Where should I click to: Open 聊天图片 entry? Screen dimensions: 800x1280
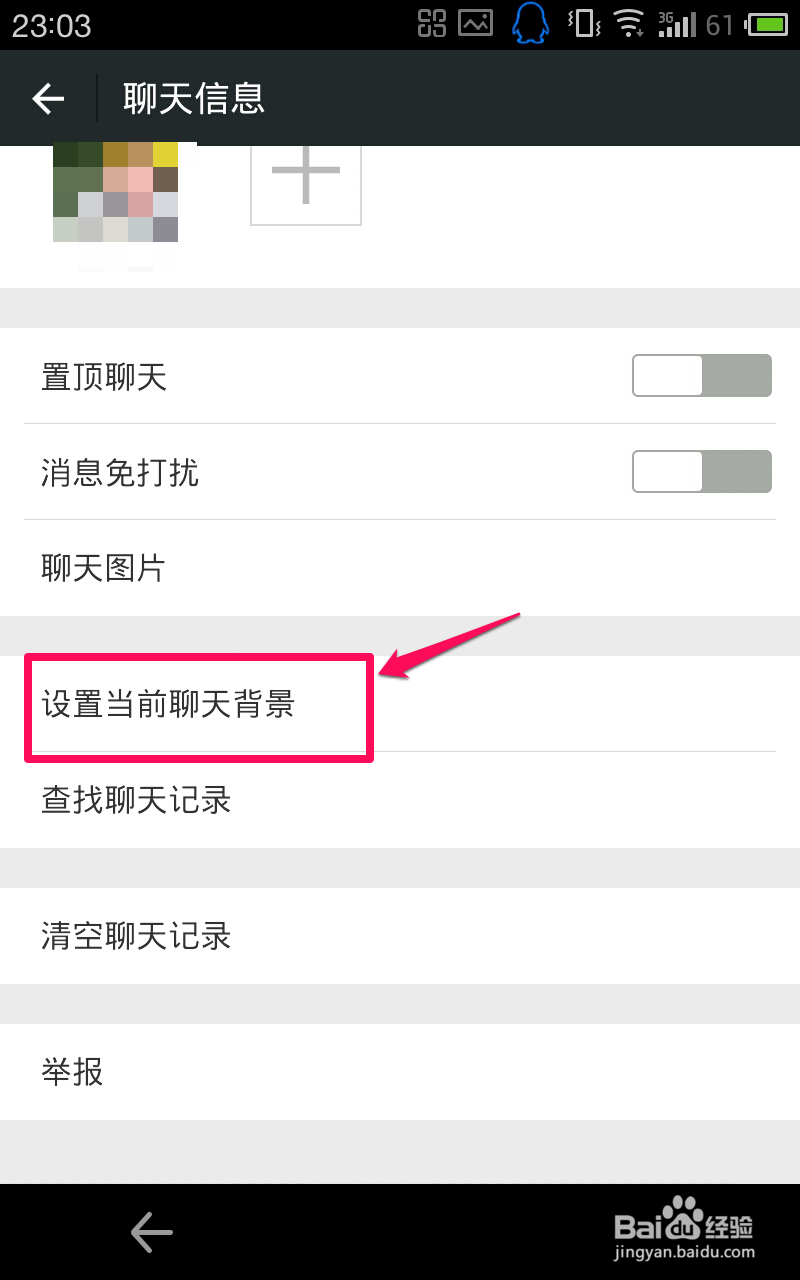pos(400,568)
